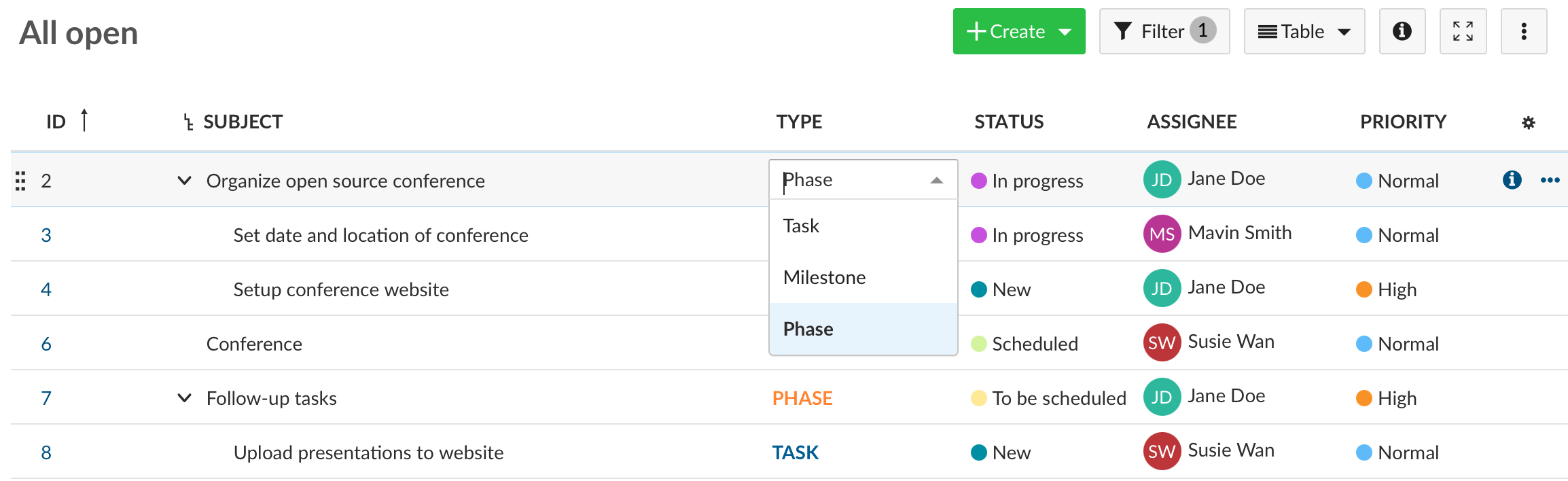Click the info icon in the toolbar
This screenshot has width=1568, height=481.
coord(1402,31)
